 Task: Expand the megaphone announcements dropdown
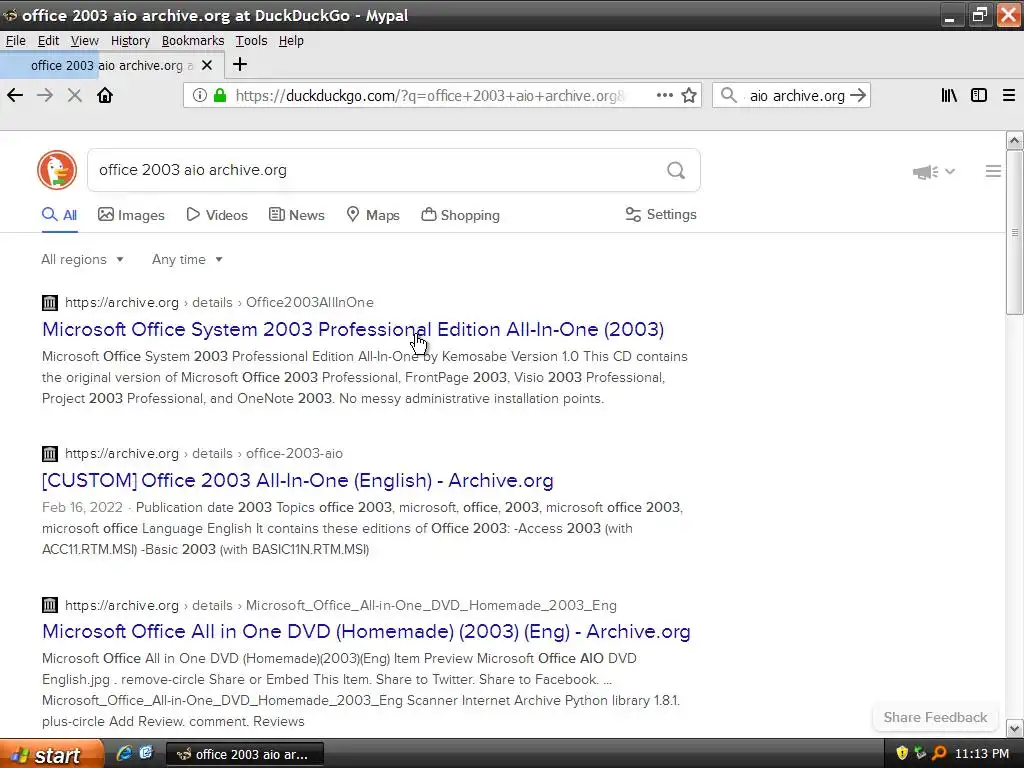tap(934, 172)
